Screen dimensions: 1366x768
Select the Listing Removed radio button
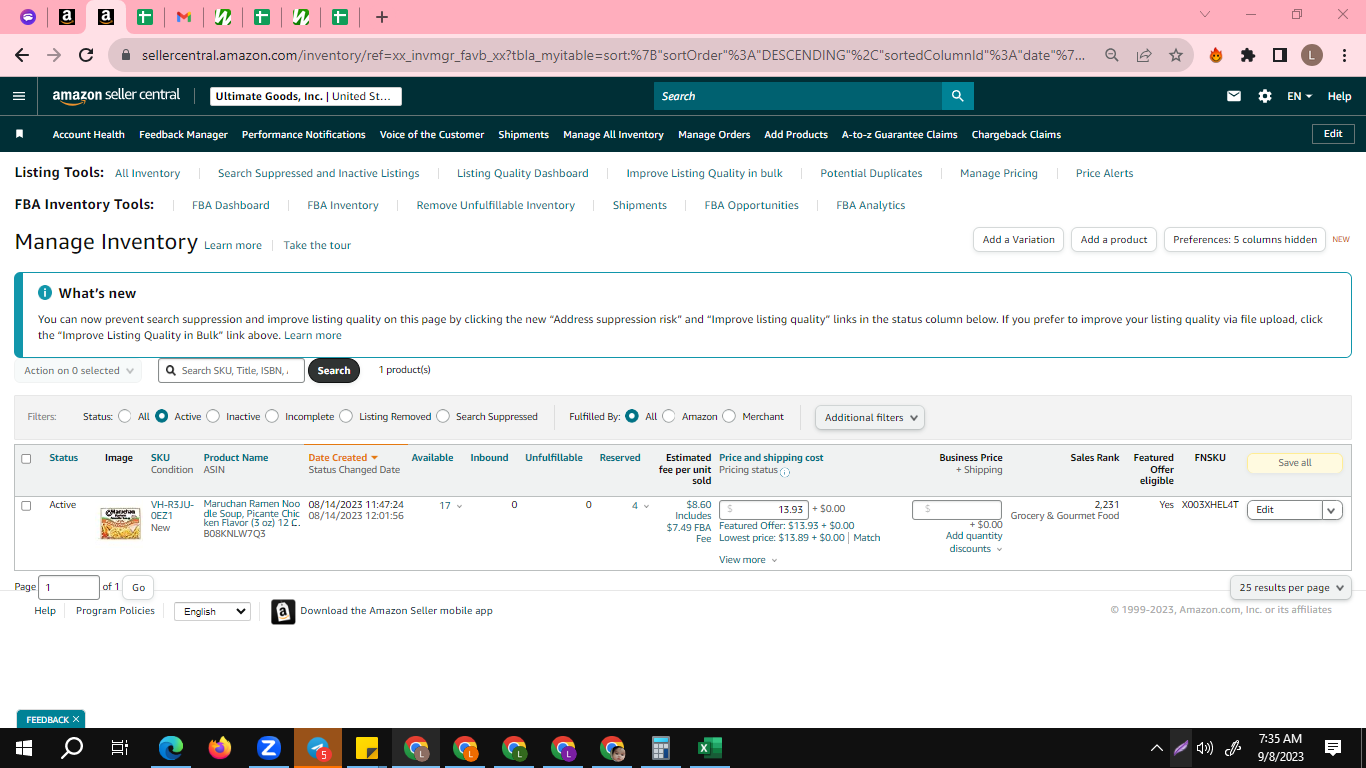pyautogui.click(x=346, y=416)
